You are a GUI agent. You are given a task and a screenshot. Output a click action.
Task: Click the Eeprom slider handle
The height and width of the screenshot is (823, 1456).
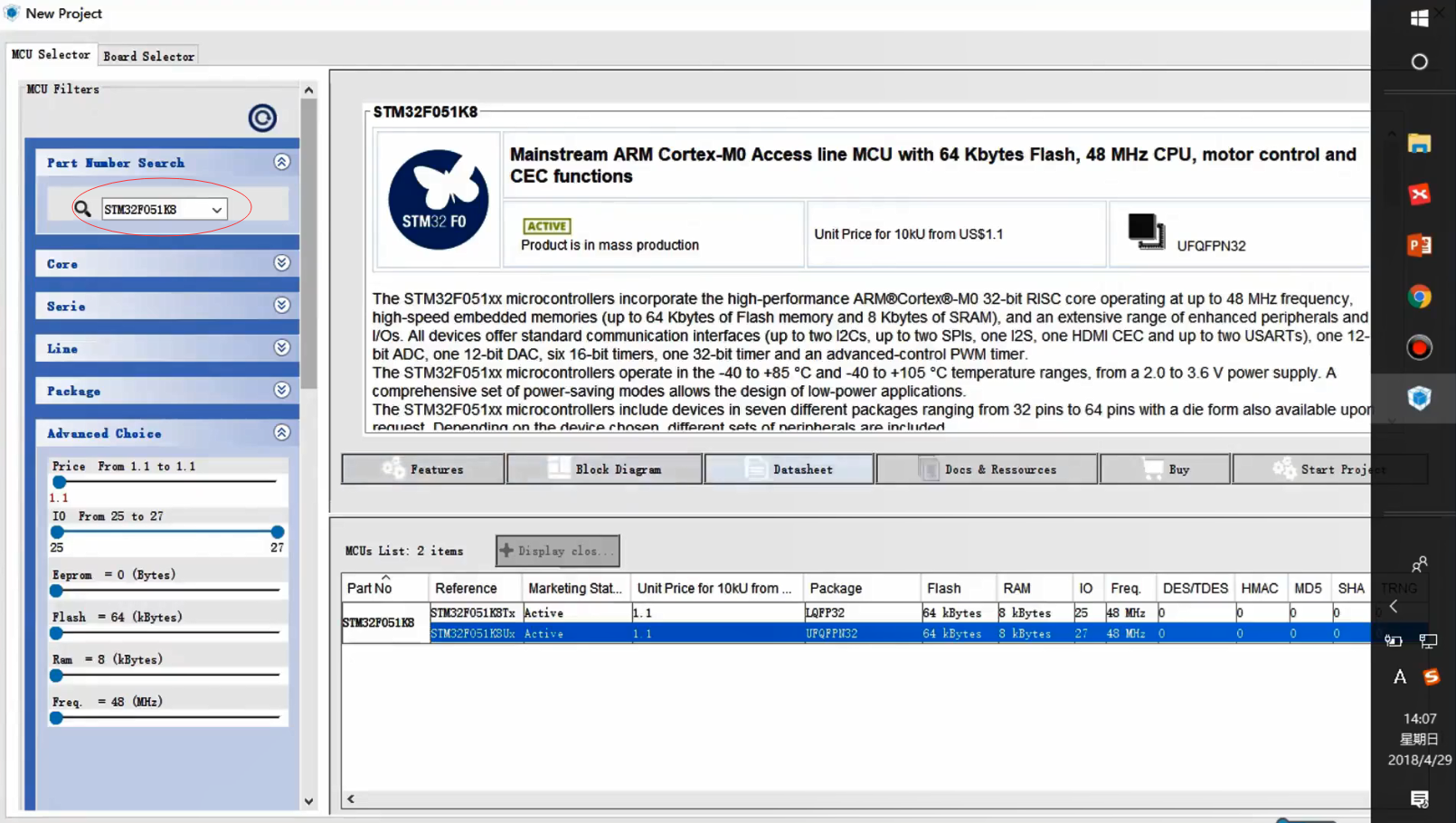pyautogui.click(x=56, y=591)
